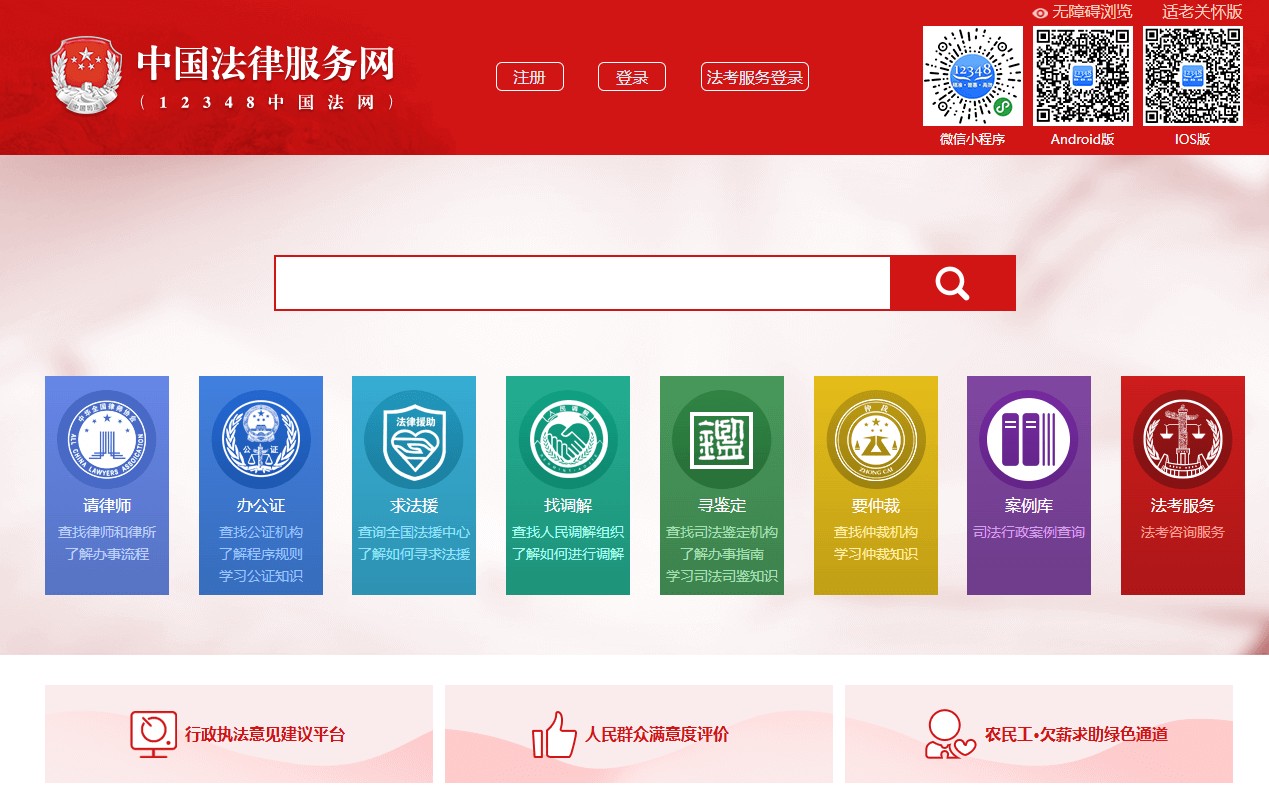Click the 注册 button

[530, 77]
